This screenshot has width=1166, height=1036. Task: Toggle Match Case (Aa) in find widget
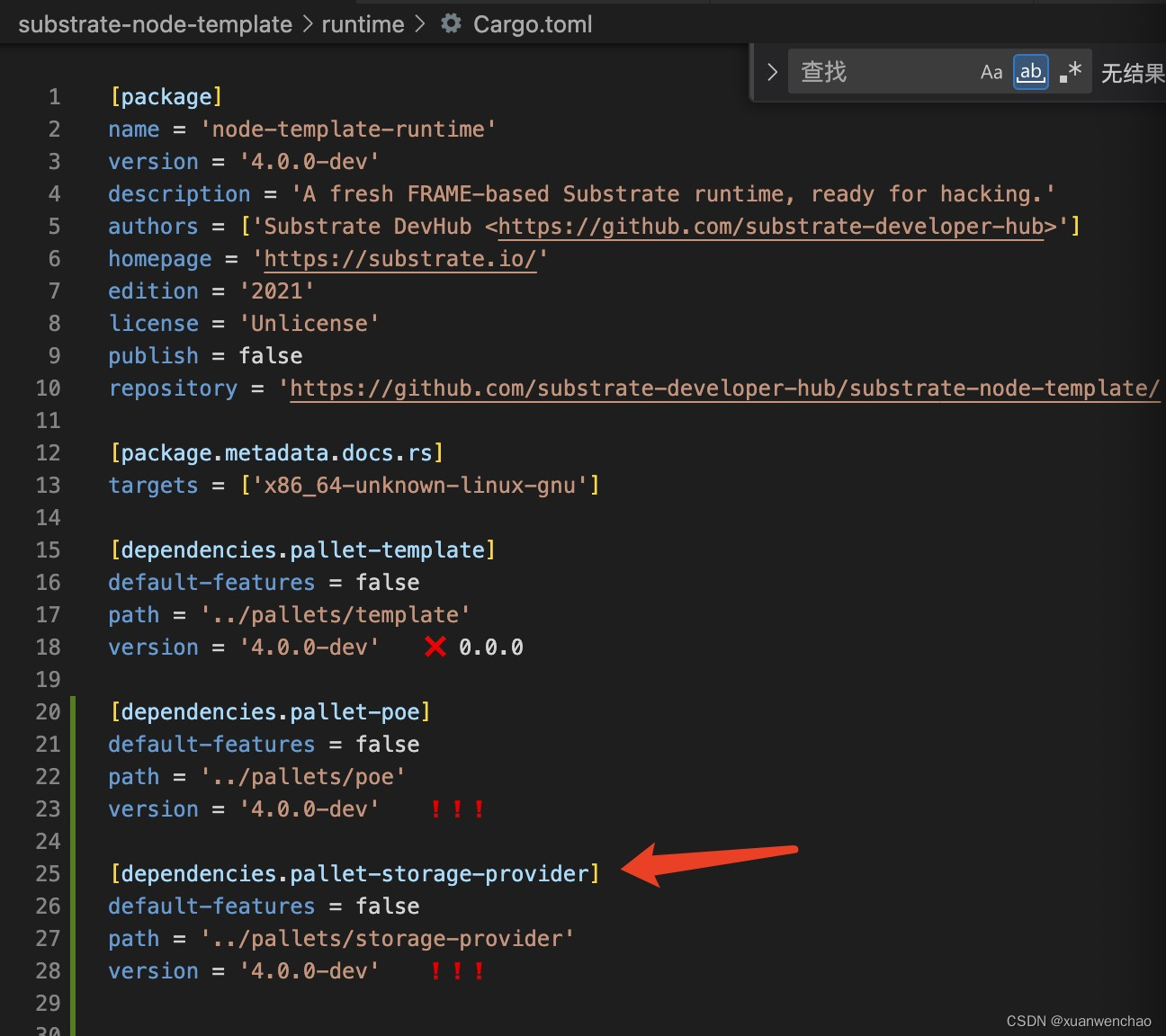(991, 72)
